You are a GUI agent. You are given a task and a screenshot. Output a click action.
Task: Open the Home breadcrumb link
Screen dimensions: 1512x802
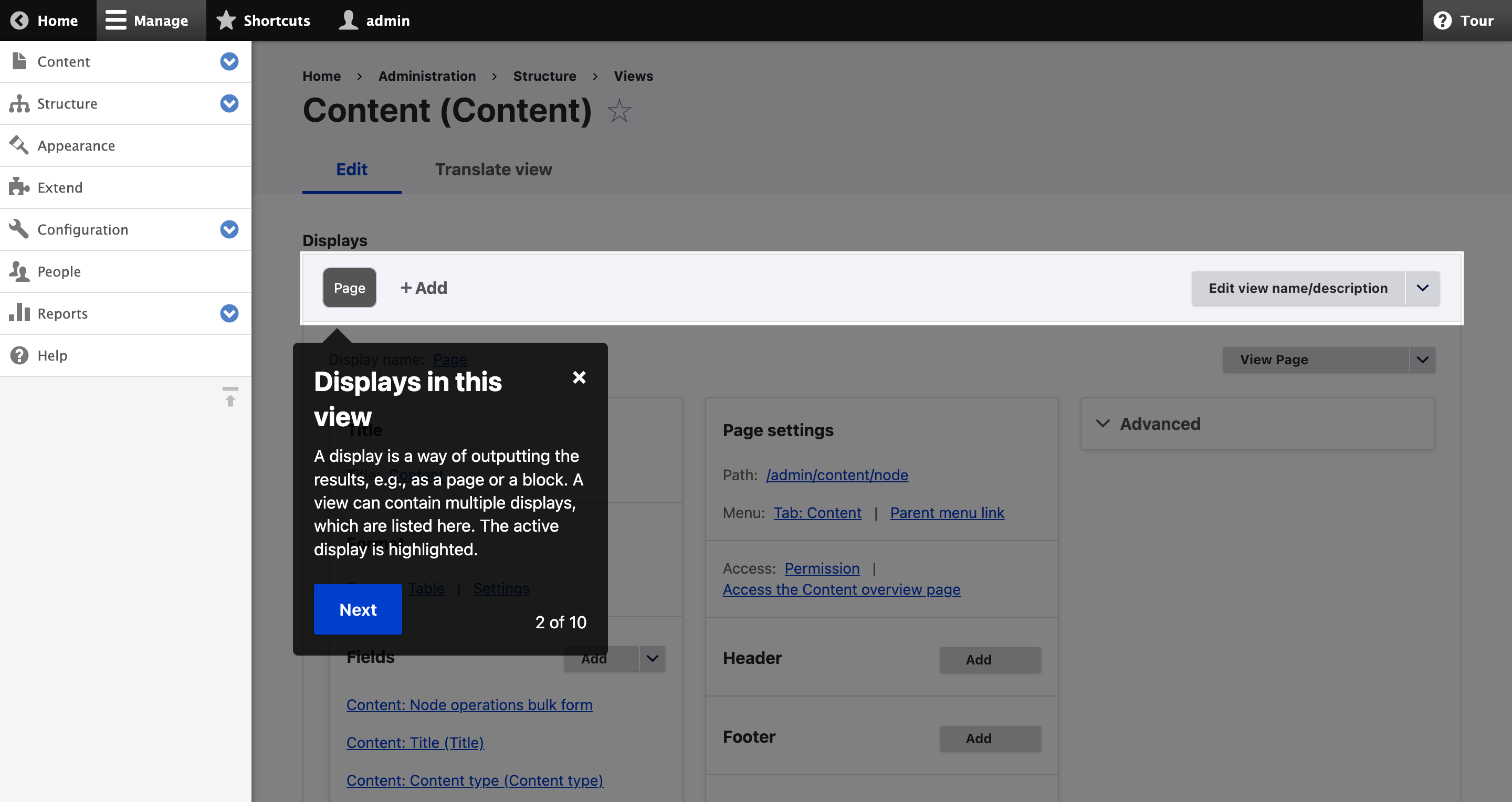[321, 76]
